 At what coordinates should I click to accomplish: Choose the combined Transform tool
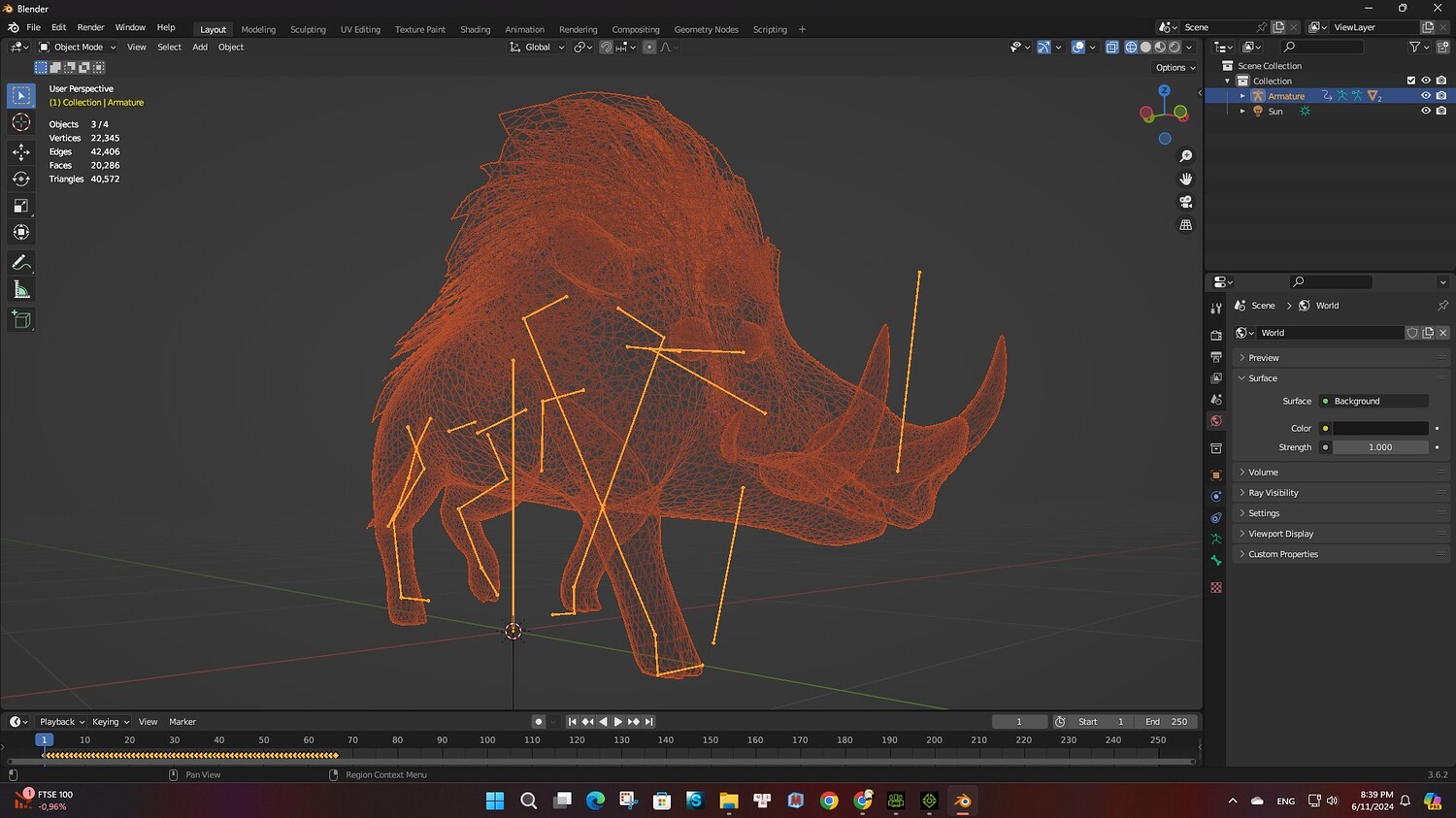point(21,232)
